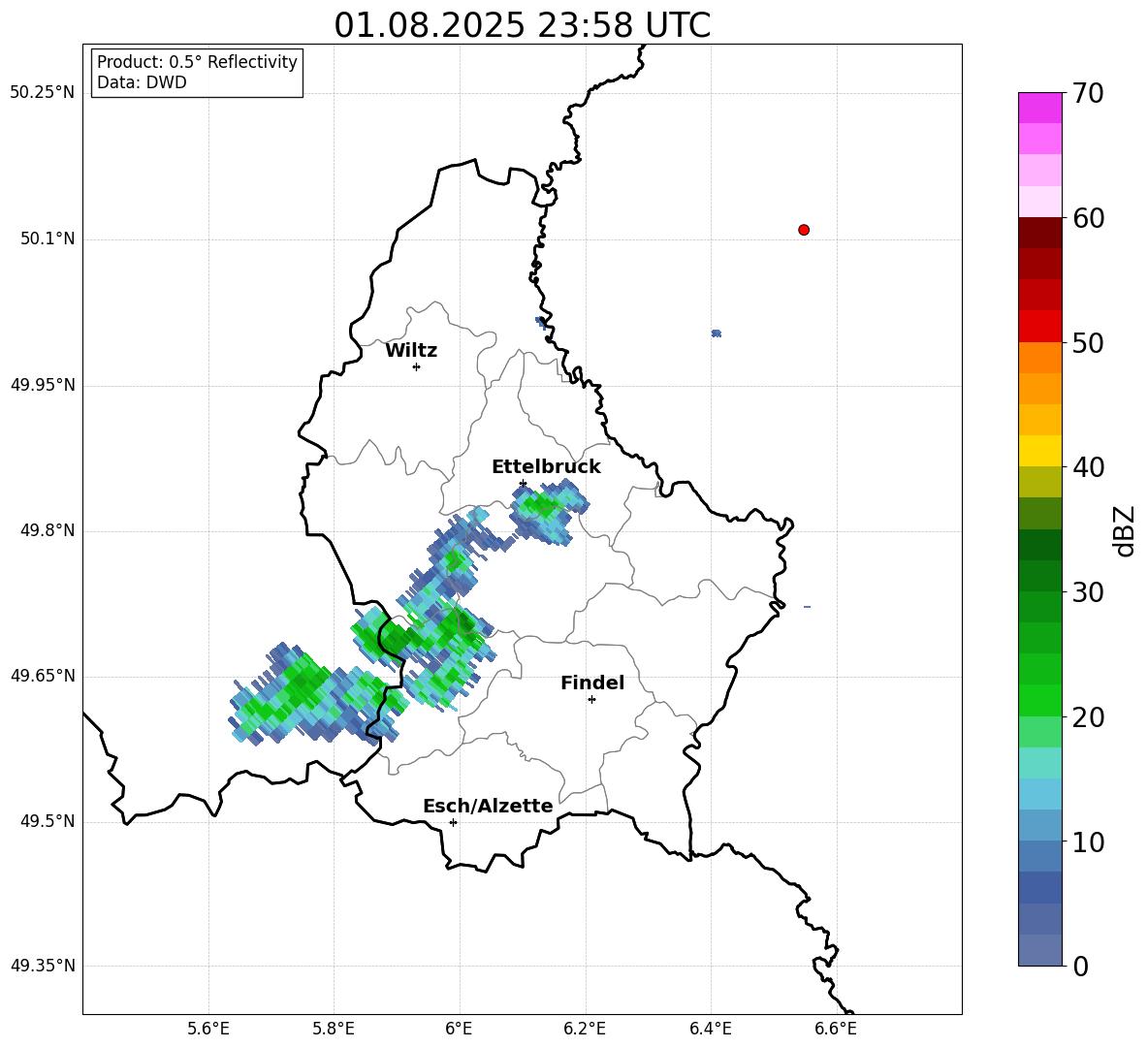Click the Findel city cross marker

coord(591,699)
